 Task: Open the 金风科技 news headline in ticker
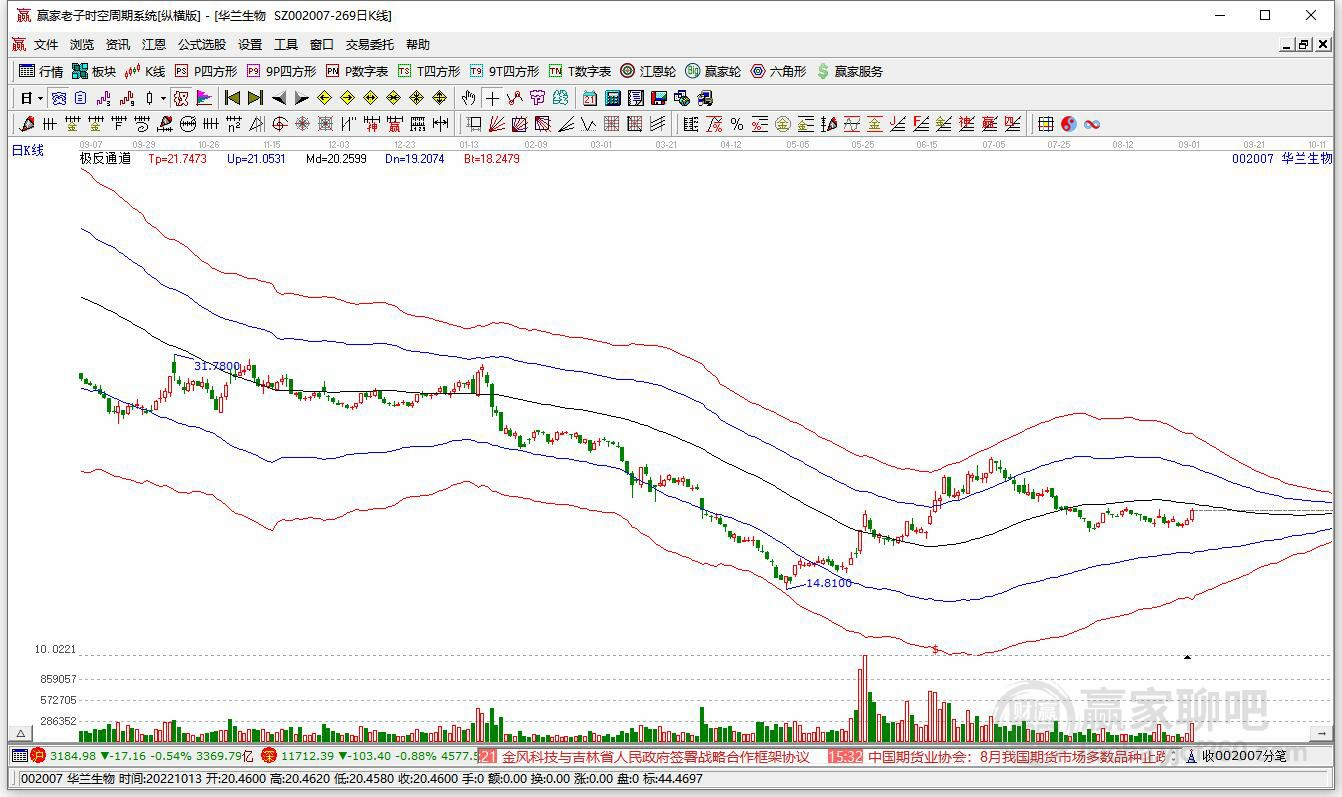tap(655, 757)
